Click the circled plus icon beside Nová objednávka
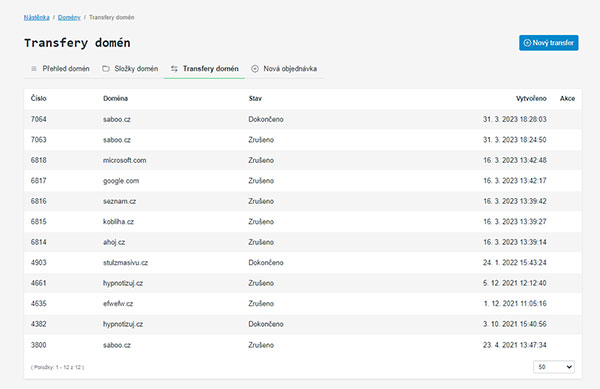Screen dimensions: 600x389 [x=255, y=69]
